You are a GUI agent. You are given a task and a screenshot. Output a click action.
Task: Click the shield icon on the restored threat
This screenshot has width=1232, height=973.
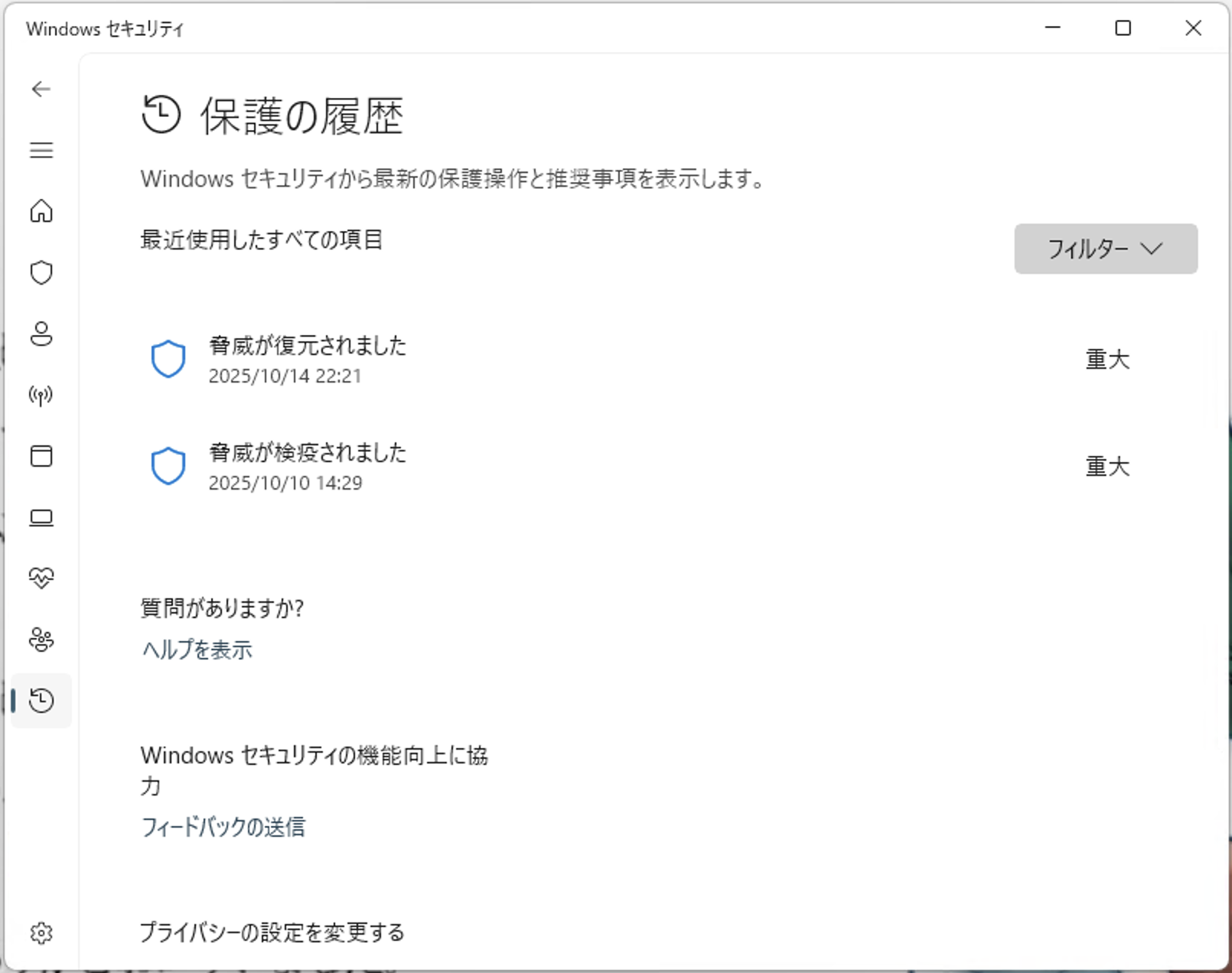(x=167, y=358)
